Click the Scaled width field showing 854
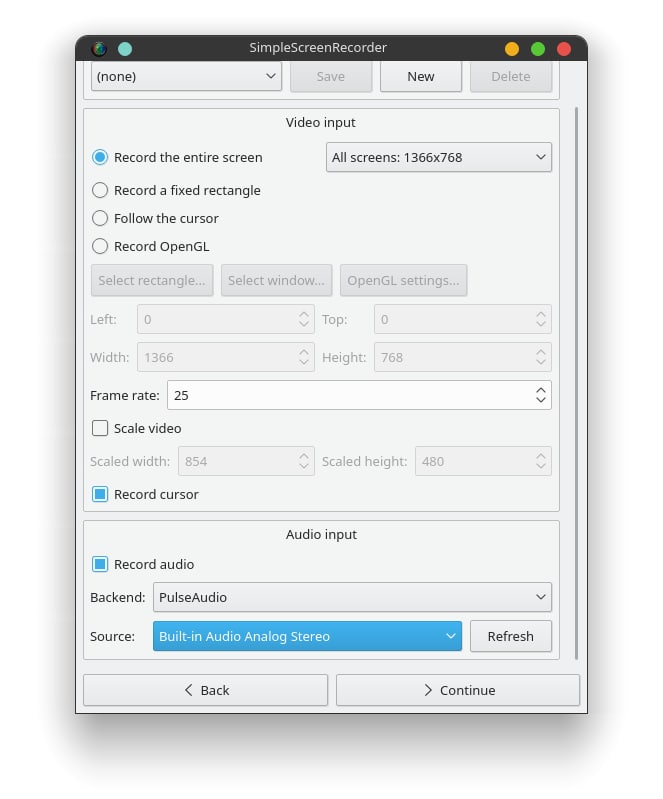663x799 pixels. coord(246,461)
